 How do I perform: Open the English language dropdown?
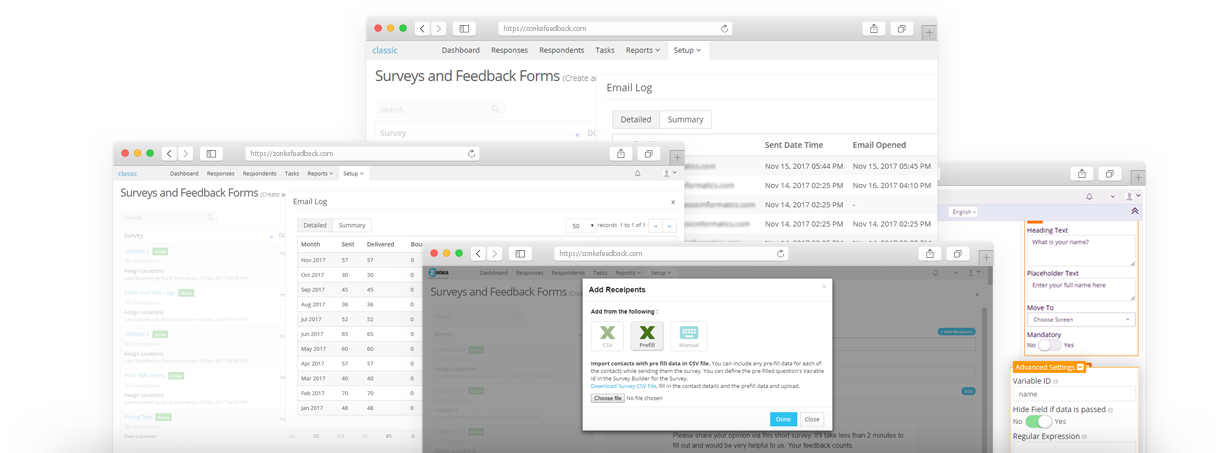tap(963, 212)
